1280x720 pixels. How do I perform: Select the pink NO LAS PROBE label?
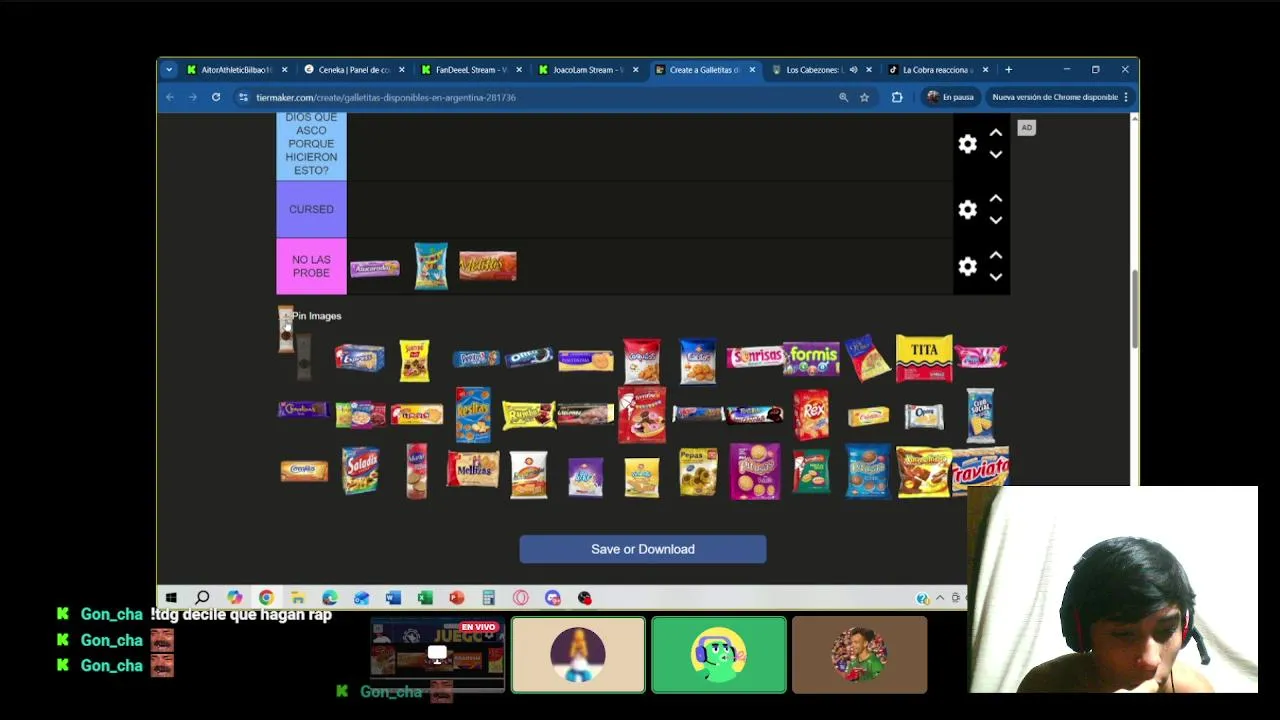click(311, 266)
